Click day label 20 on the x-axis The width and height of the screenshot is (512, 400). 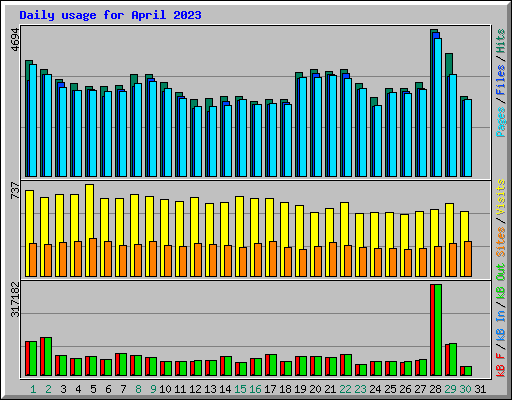tap(315, 389)
